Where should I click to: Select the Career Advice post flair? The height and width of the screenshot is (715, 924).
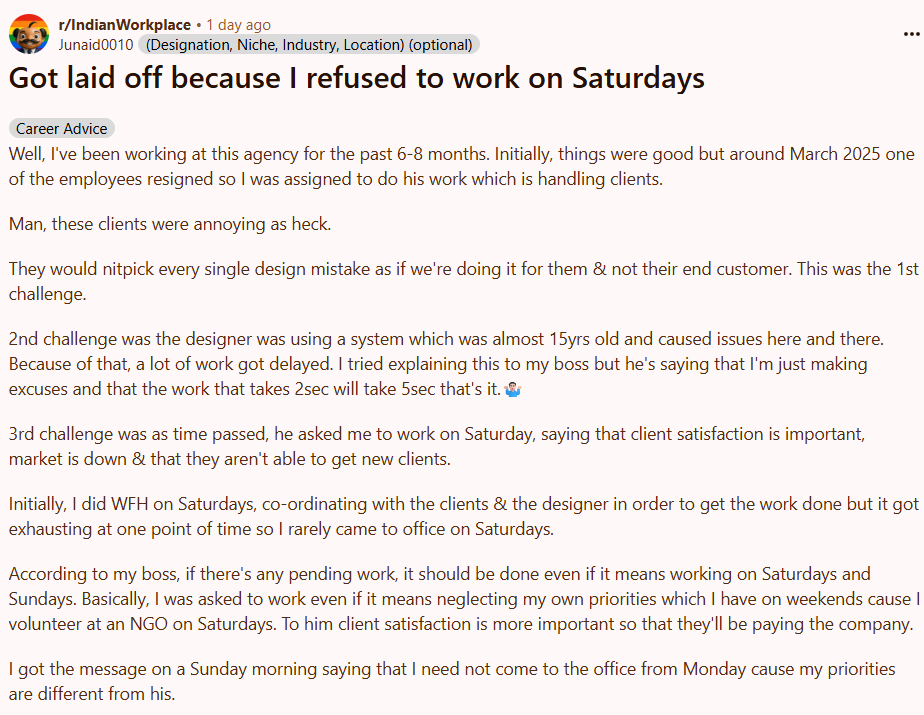click(61, 129)
